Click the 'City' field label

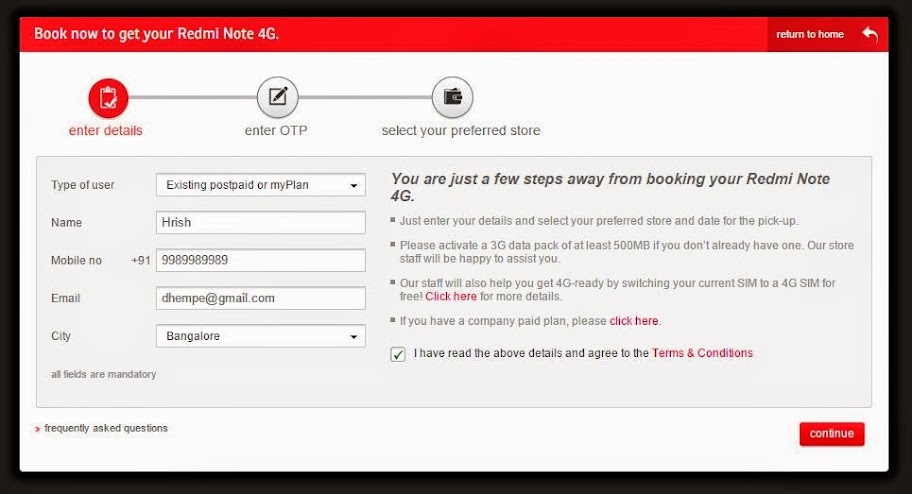pos(60,336)
